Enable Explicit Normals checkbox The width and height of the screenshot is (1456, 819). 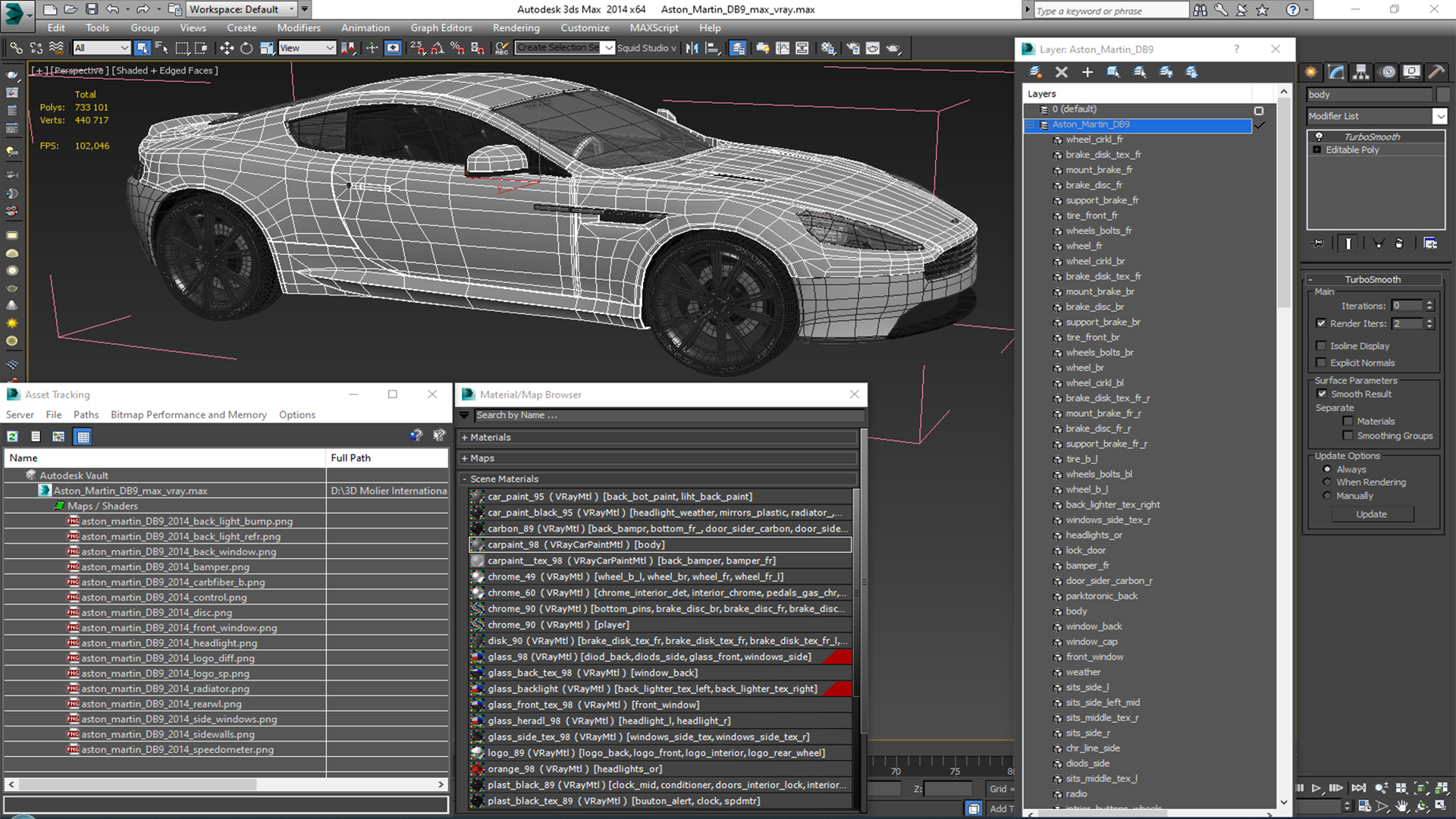tap(1321, 362)
